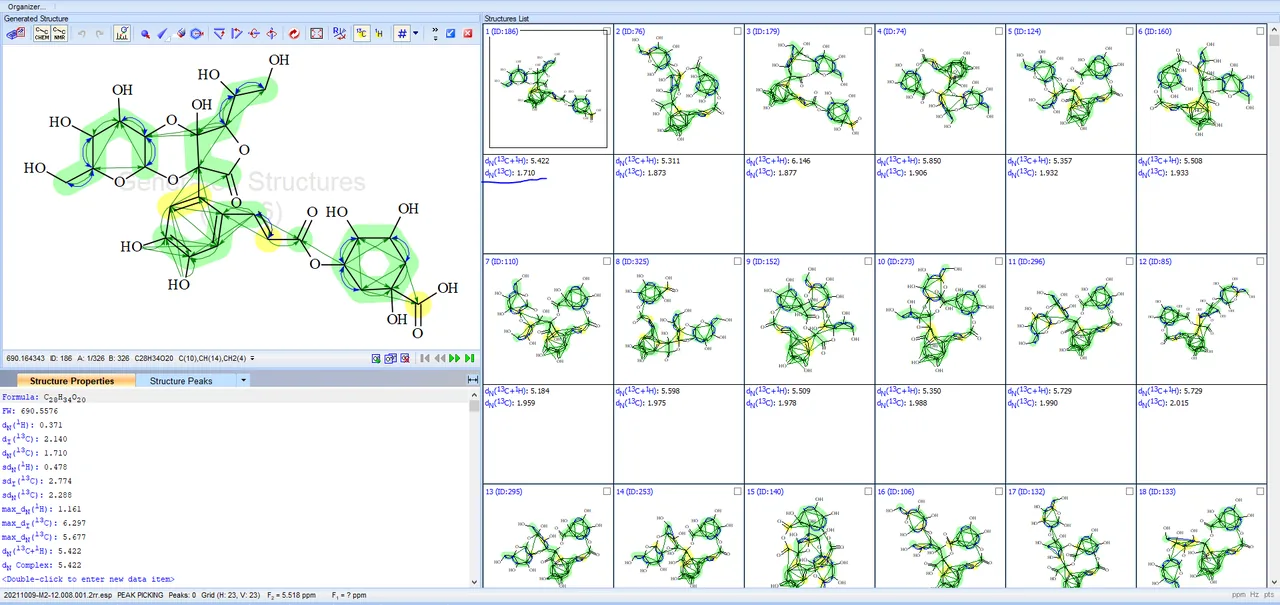Screen dimensions: 1280x605
Task: Check the box for structure 4 (ID:74)
Action: [x=999, y=32]
